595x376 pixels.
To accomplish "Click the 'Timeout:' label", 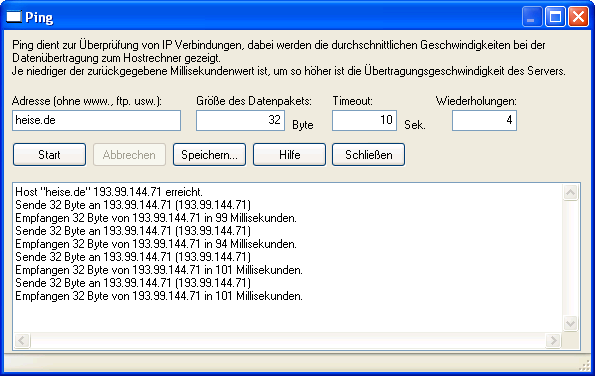I will (x=353, y=101).
